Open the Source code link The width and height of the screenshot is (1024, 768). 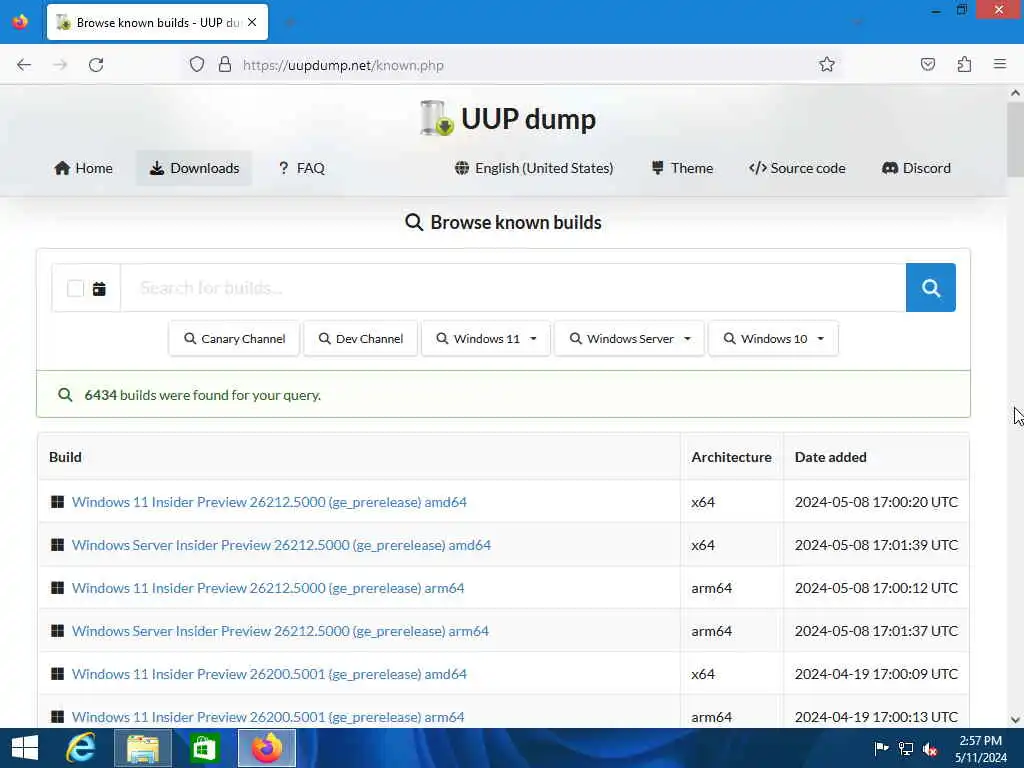pos(797,168)
